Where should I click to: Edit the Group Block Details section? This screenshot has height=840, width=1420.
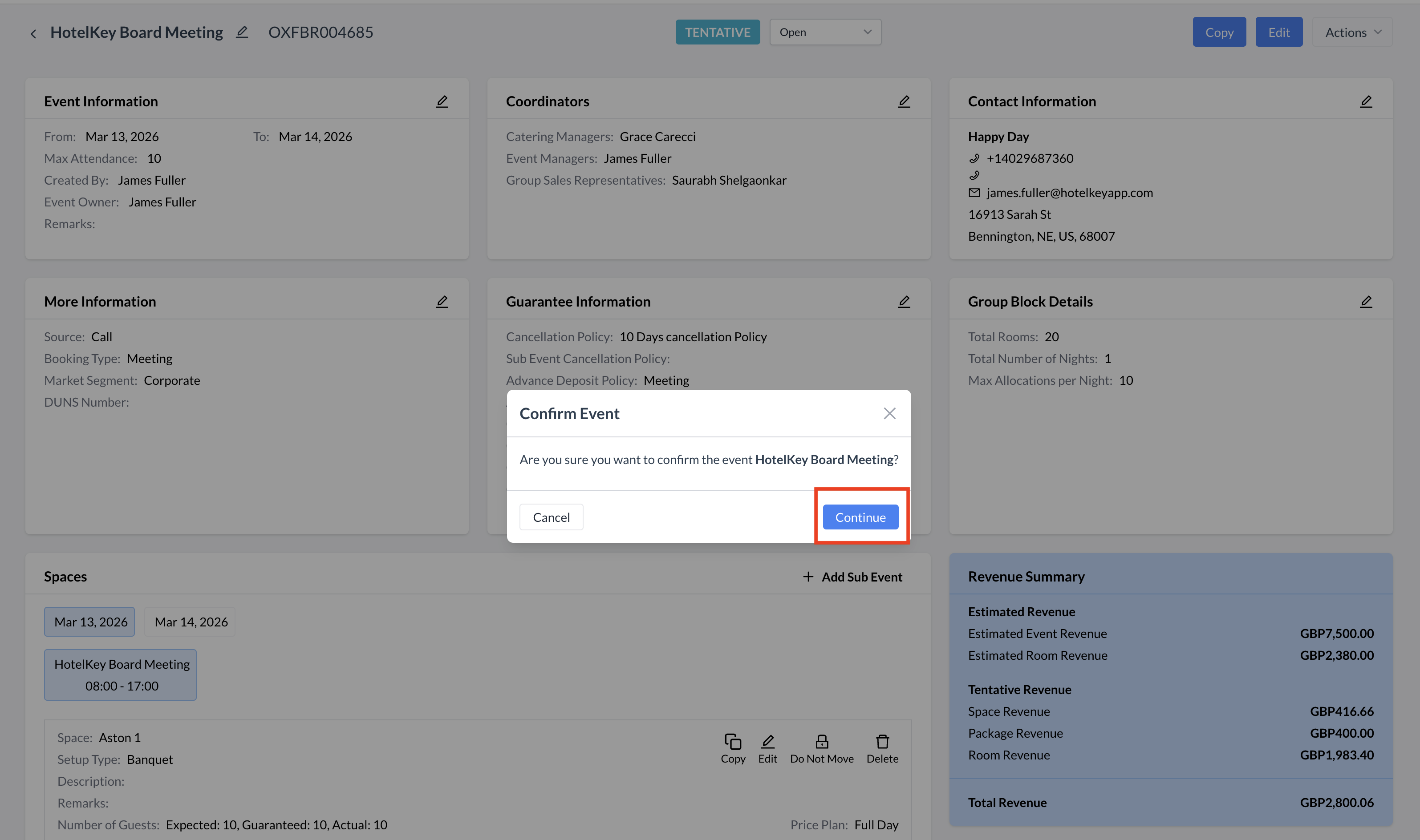pos(1366,302)
